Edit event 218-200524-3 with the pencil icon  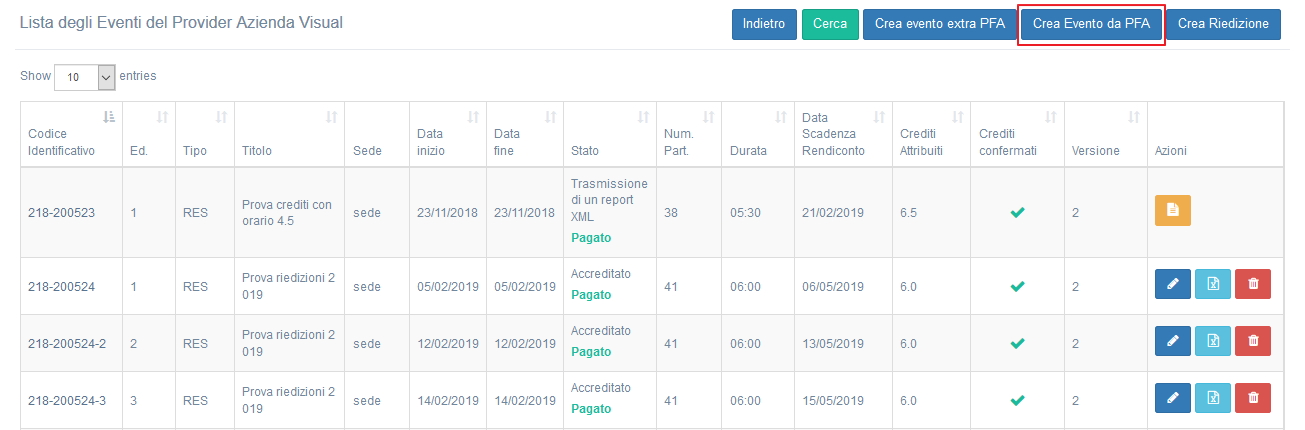click(x=1172, y=399)
